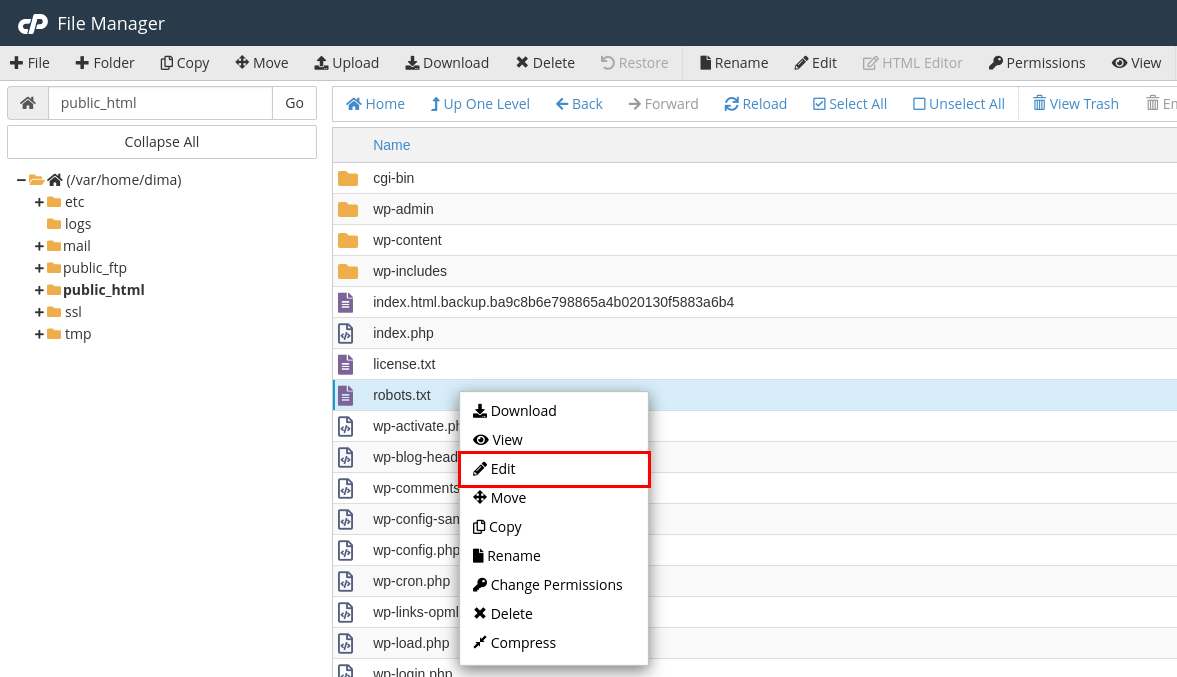1177x677 pixels.
Task: Click the robots.txt file icon
Action: (x=345, y=395)
